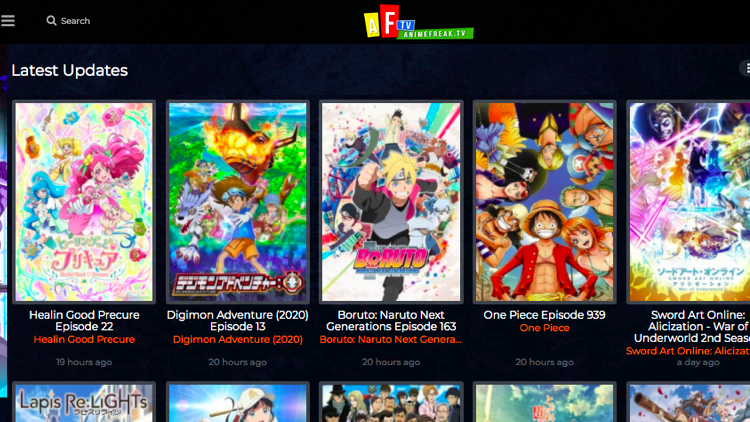Viewport: 750px width, 422px height.
Task: Open One Piece Episode 939 title
Action: pyautogui.click(x=544, y=315)
